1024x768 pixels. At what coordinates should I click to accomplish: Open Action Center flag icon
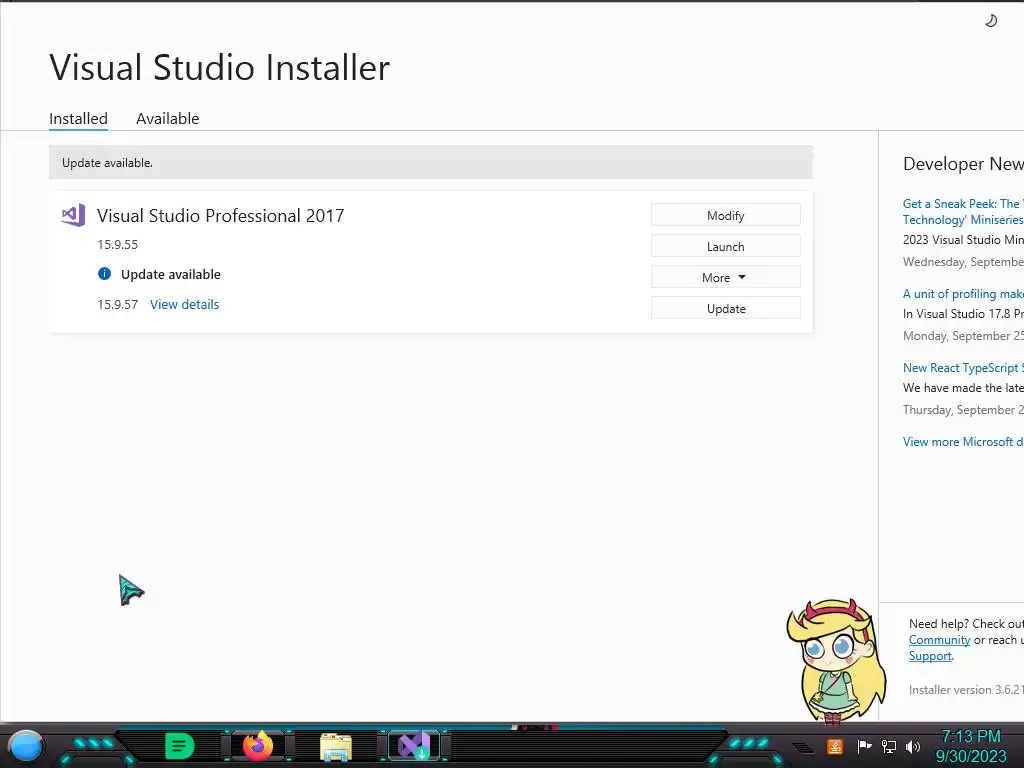click(864, 746)
